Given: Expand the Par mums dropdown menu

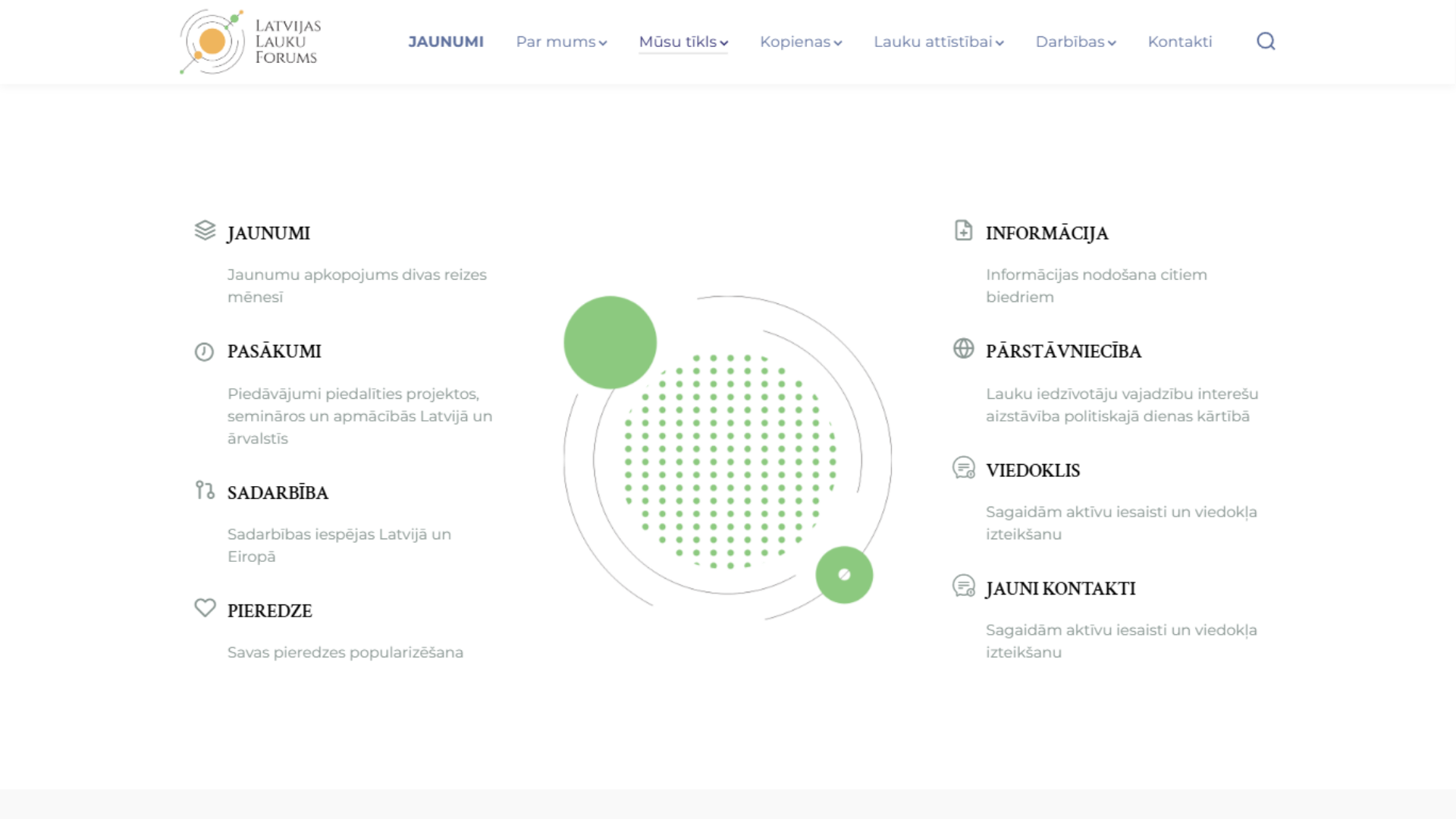Looking at the screenshot, I should (x=561, y=42).
